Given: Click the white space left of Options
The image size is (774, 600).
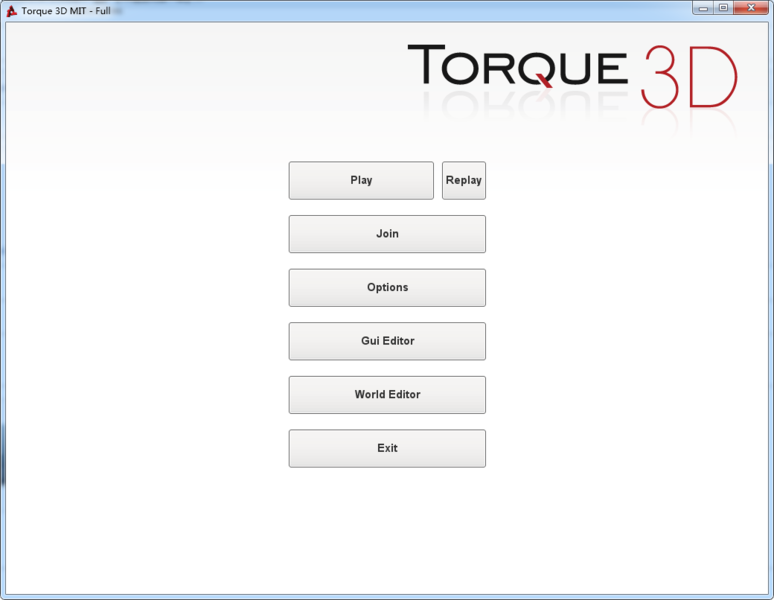Looking at the screenshot, I should (150, 288).
